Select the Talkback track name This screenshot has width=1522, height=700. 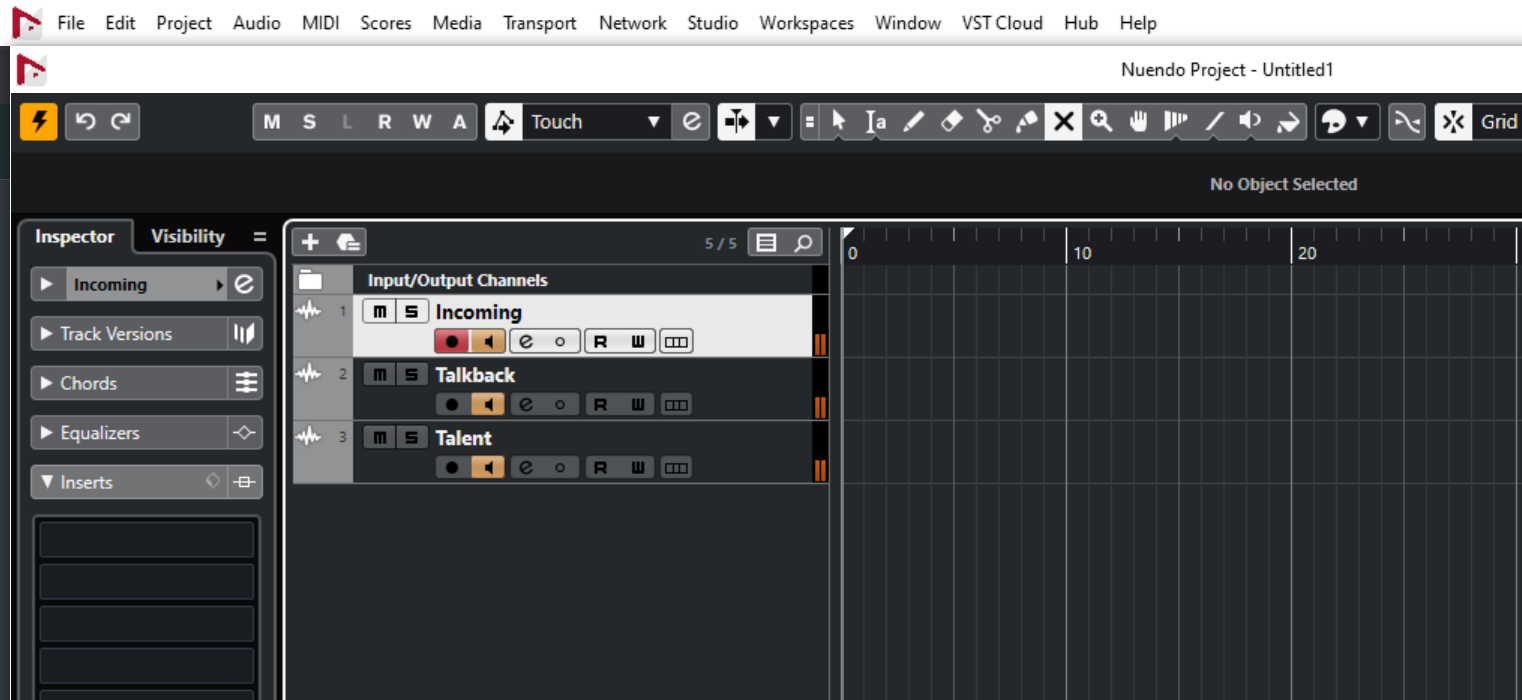pos(475,375)
